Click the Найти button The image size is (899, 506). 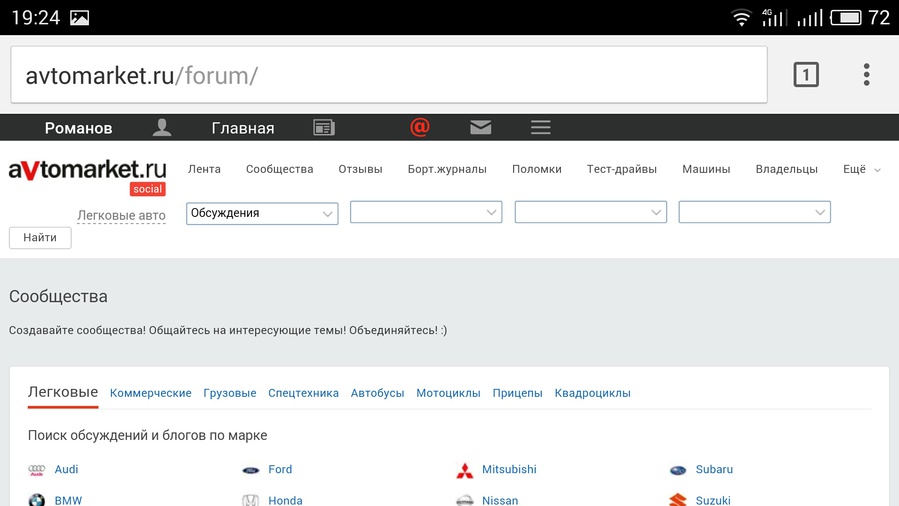(40, 238)
